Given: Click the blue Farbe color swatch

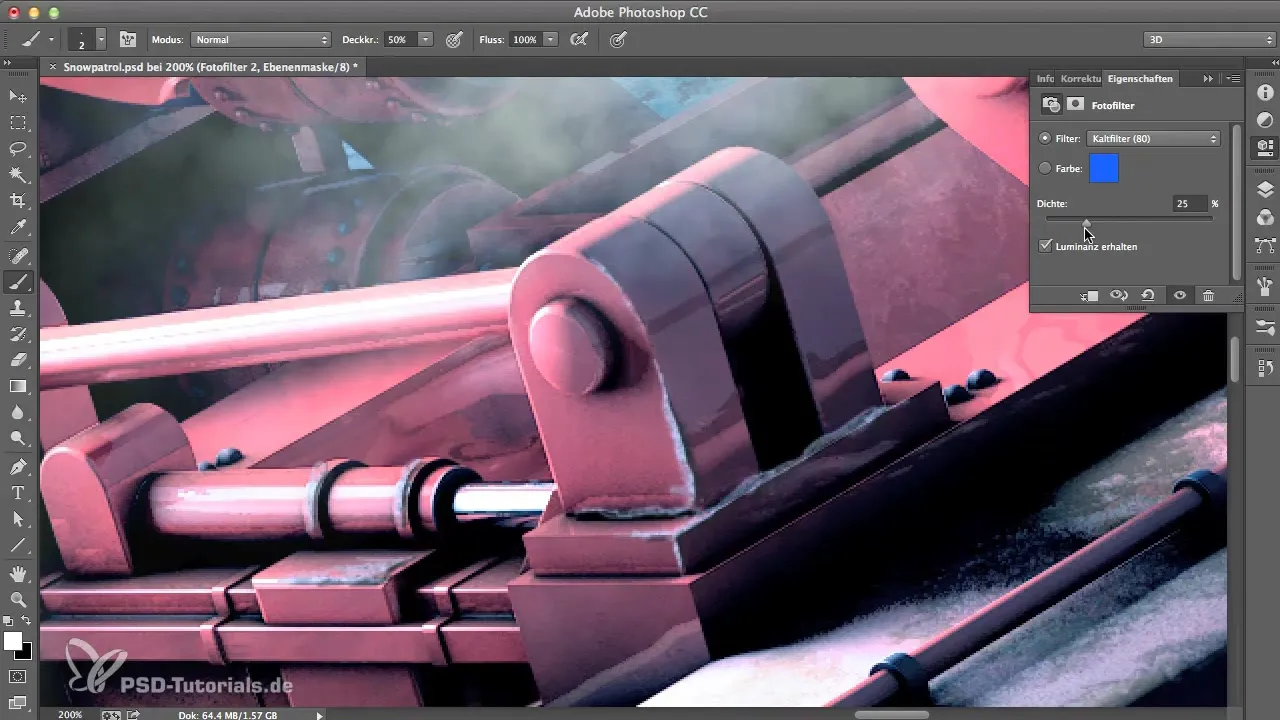Looking at the screenshot, I should click(1104, 169).
